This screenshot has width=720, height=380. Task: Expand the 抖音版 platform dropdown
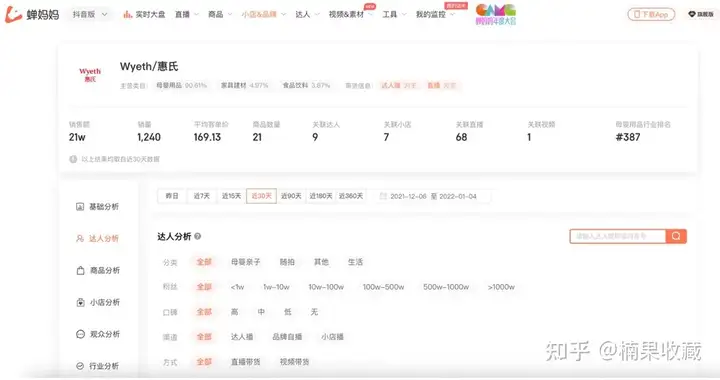coord(104,14)
